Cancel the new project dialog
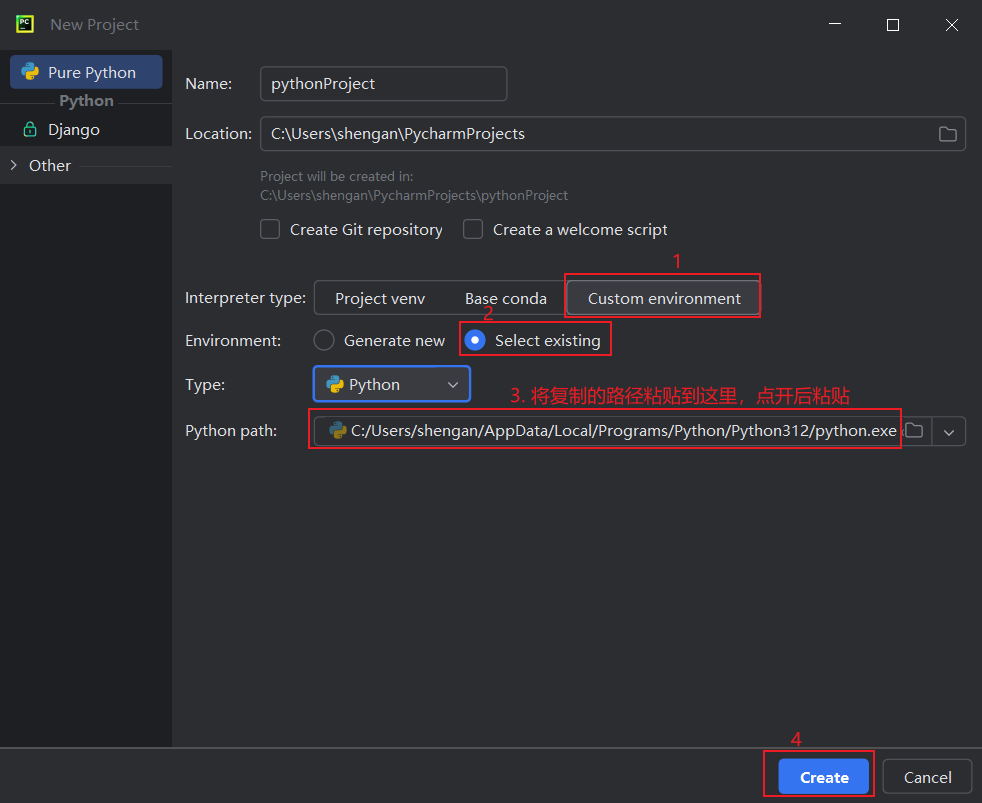The width and height of the screenshot is (982, 803). tap(927, 777)
